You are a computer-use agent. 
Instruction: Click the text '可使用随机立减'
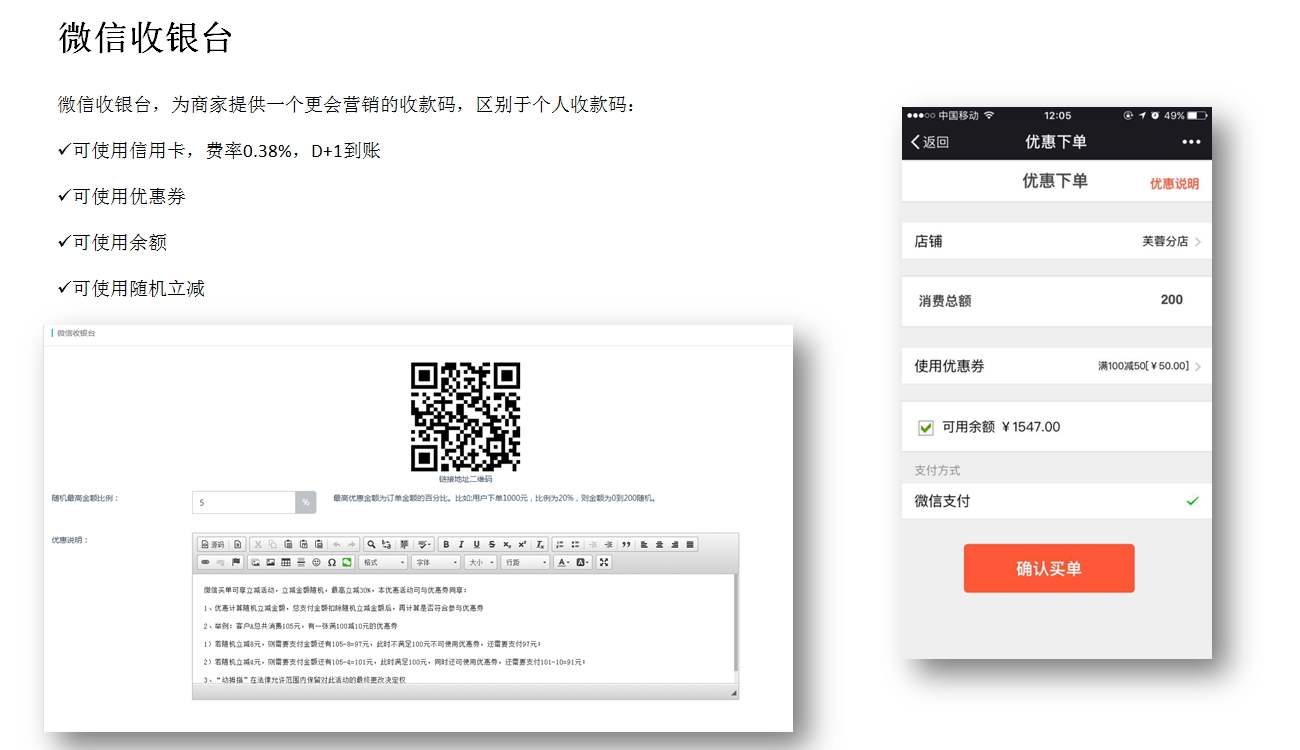tap(138, 288)
